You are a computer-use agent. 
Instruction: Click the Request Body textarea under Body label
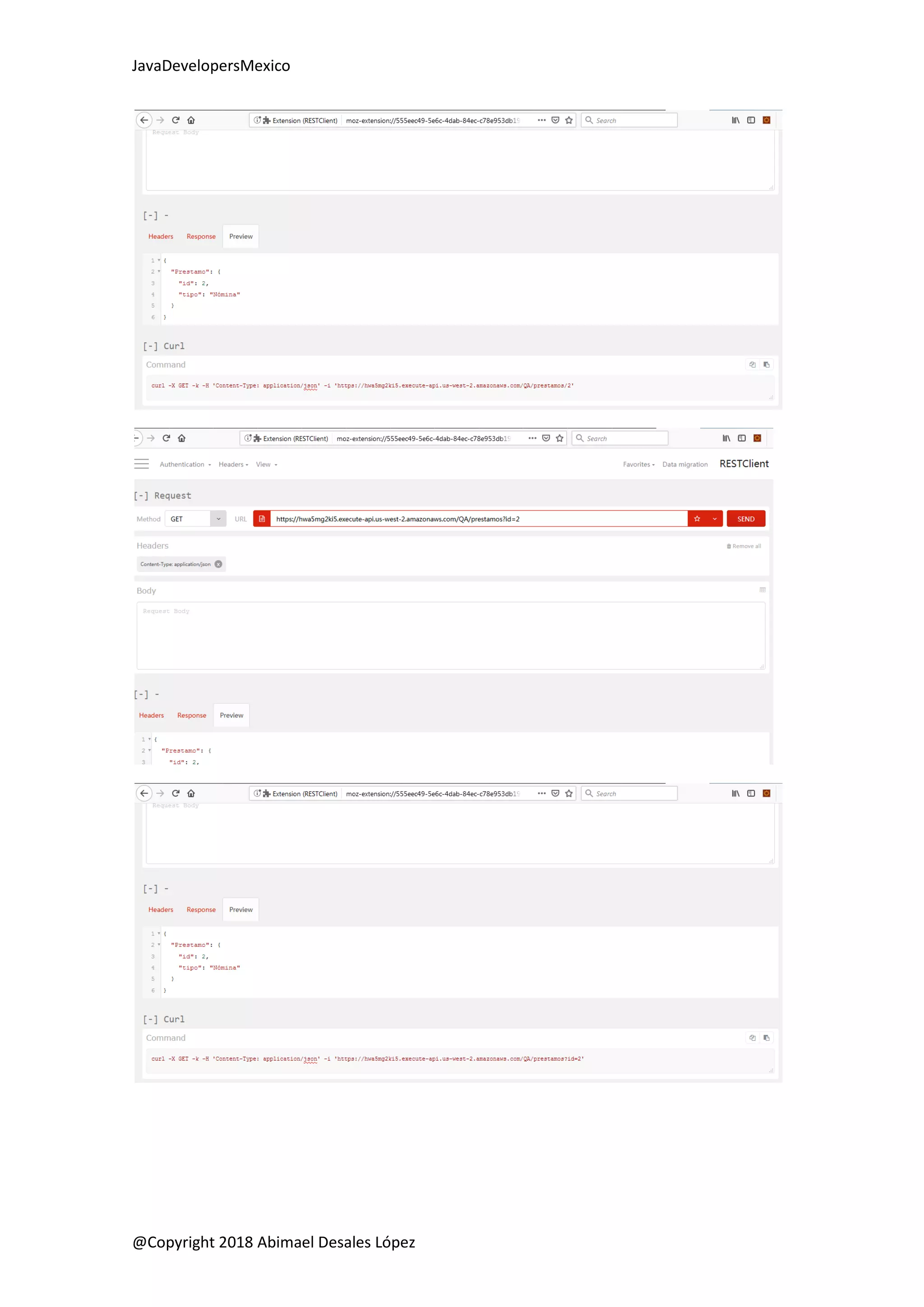[451, 635]
